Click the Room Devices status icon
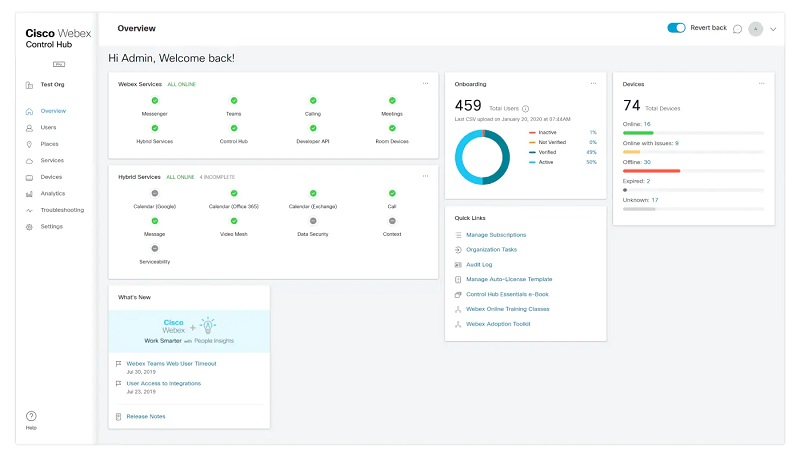 click(392, 128)
